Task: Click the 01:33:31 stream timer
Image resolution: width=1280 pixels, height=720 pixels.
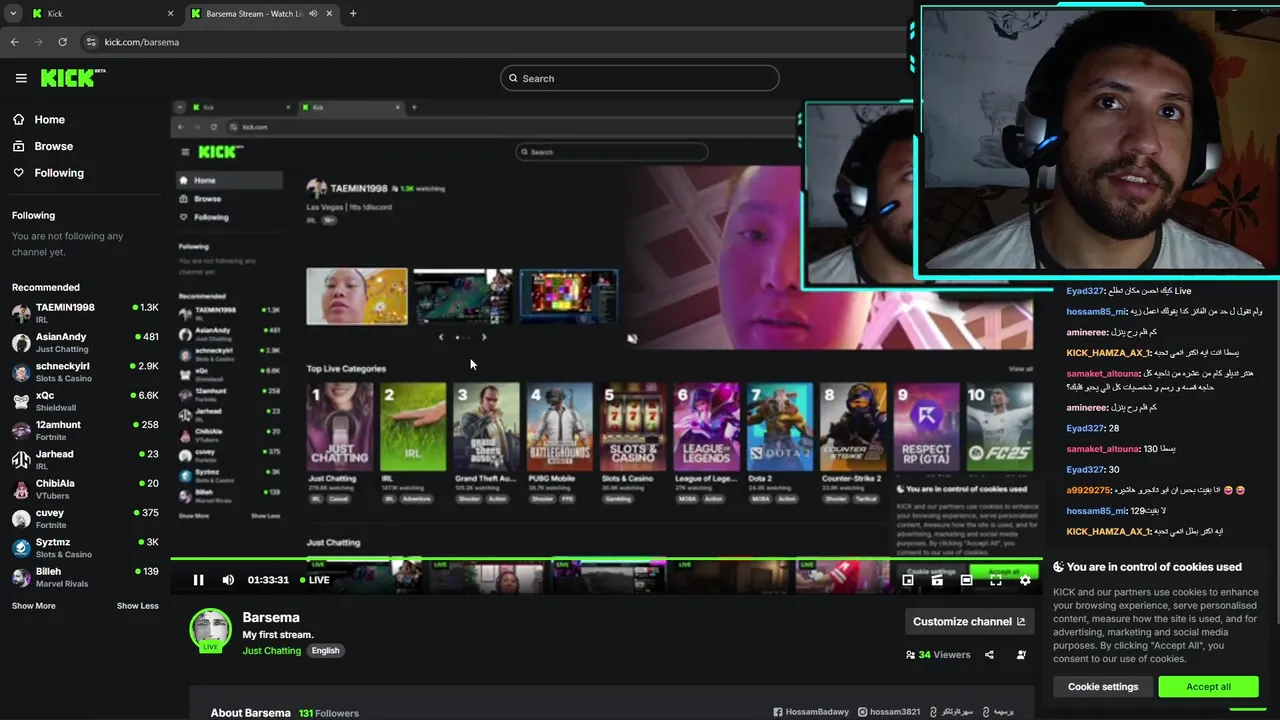Action: (x=268, y=580)
